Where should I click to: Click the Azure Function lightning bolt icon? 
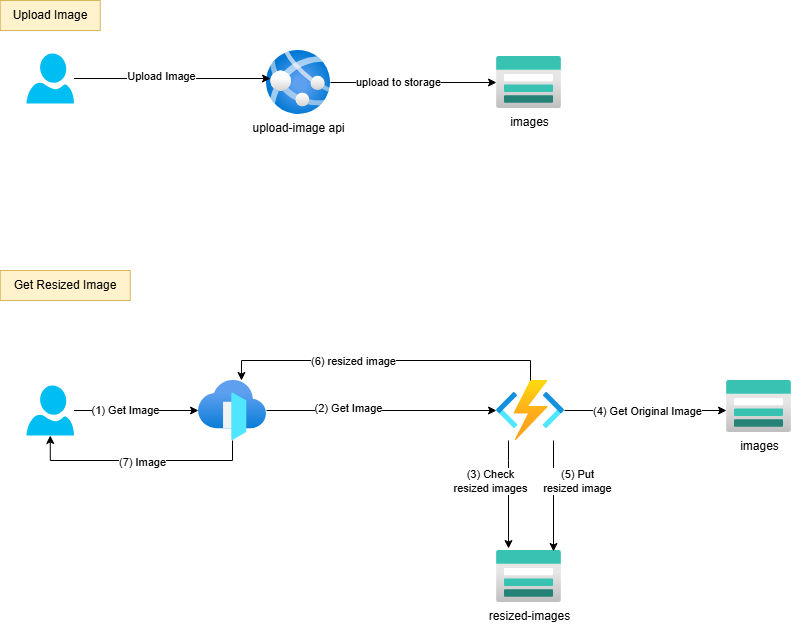[530, 410]
